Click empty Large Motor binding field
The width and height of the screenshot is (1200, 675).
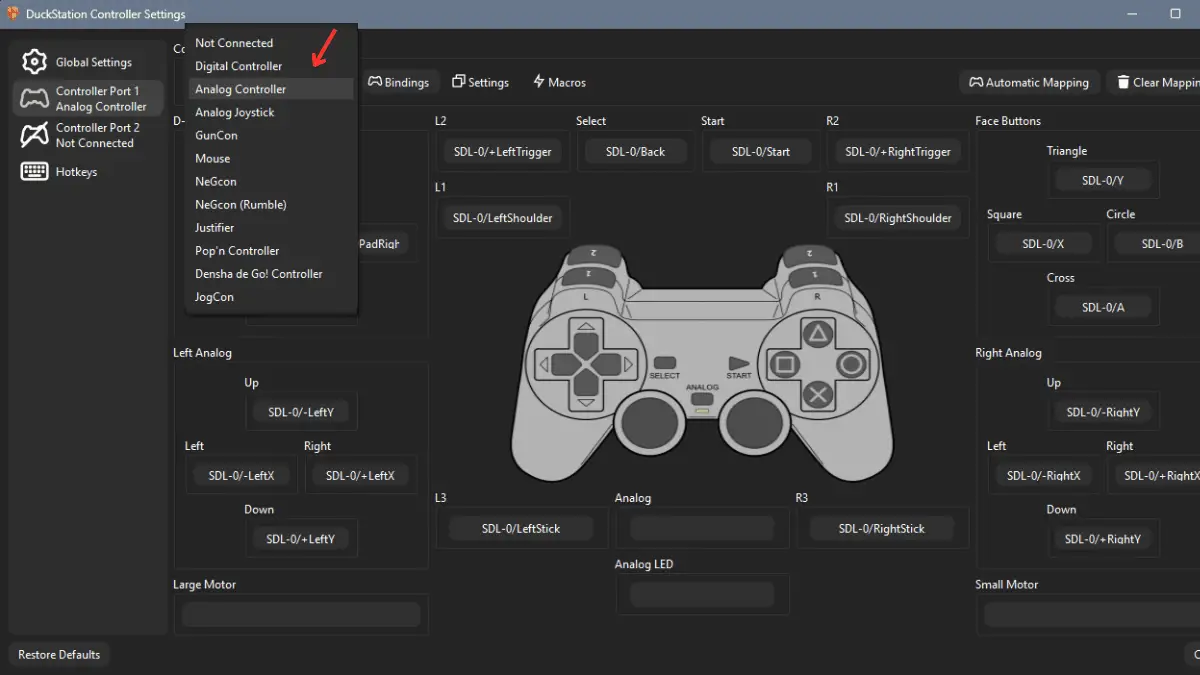coord(301,614)
